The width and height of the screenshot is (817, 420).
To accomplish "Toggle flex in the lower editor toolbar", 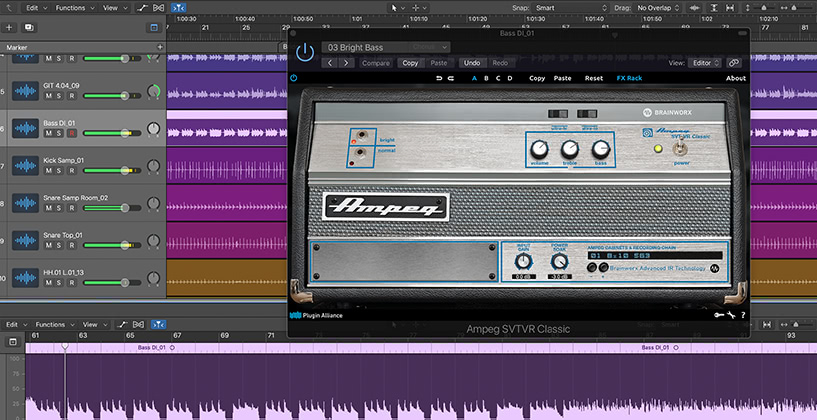I will [139, 325].
